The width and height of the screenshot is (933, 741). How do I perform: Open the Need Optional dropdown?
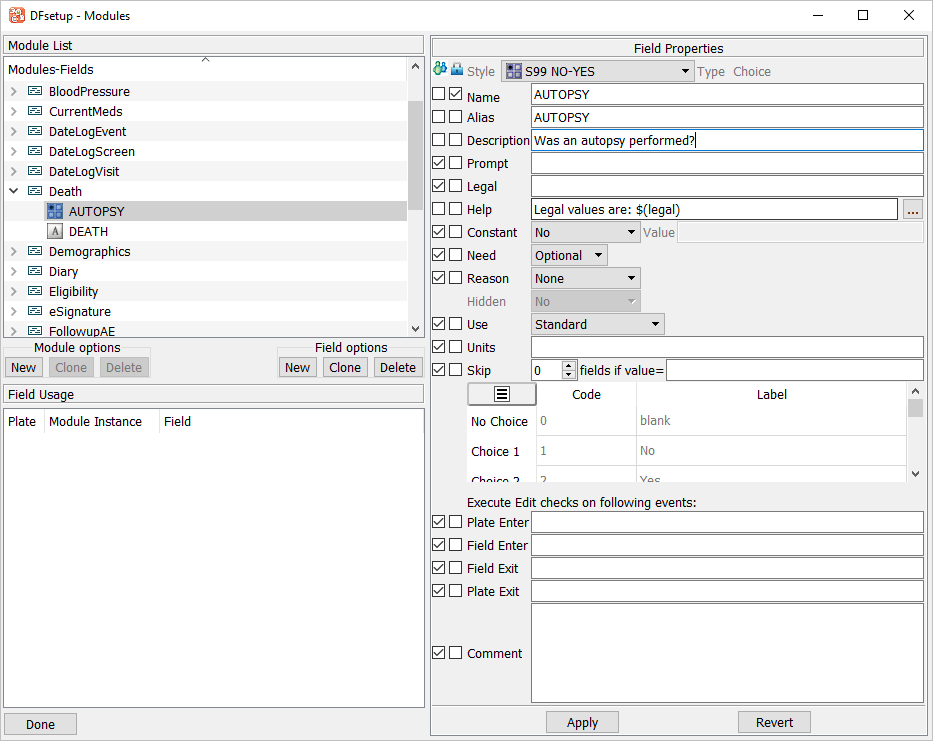pyautogui.click(x=569, y=255)
